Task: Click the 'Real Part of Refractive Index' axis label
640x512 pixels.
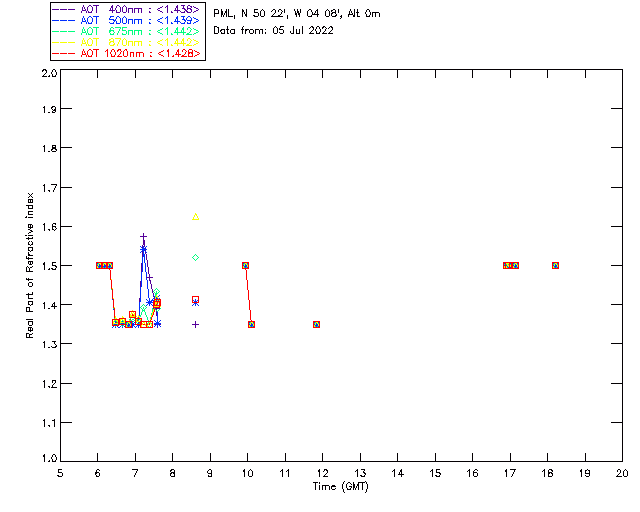Action: [30, 265]
